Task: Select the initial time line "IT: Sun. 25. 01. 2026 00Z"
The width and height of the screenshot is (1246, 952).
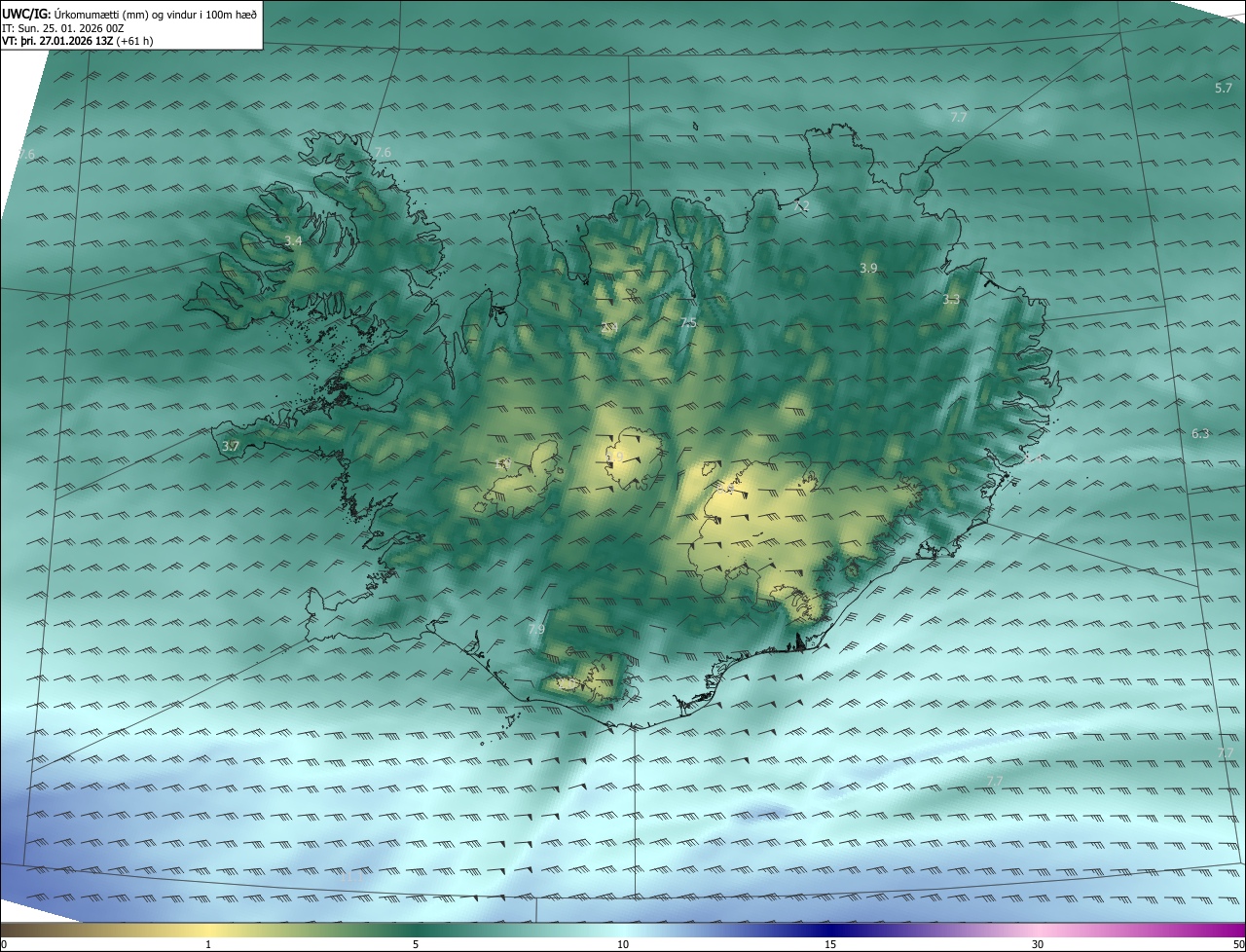Action: click(63, 27)
